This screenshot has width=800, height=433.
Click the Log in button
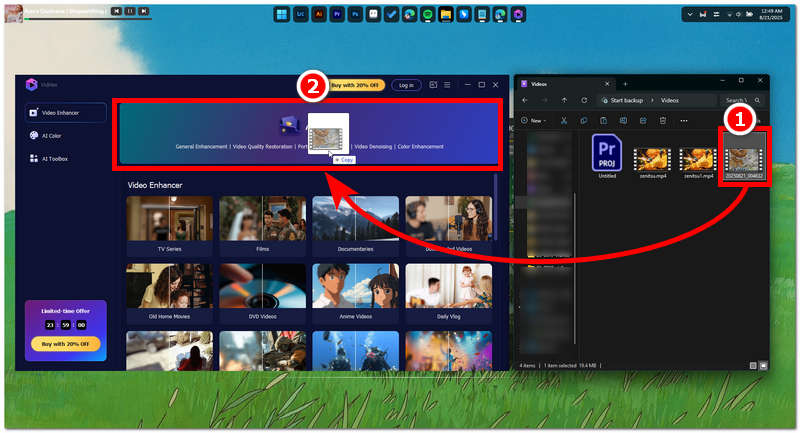click(x=406, y=85)
